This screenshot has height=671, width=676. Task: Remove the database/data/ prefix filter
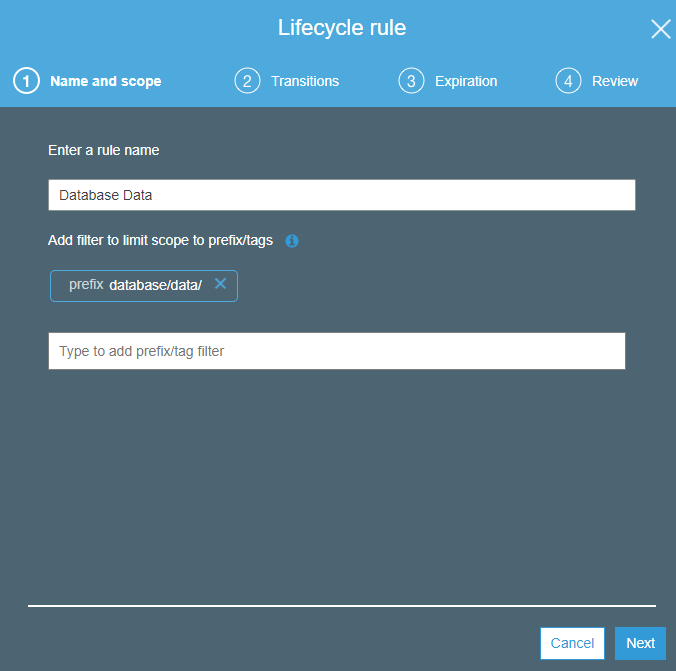point(220,284)
